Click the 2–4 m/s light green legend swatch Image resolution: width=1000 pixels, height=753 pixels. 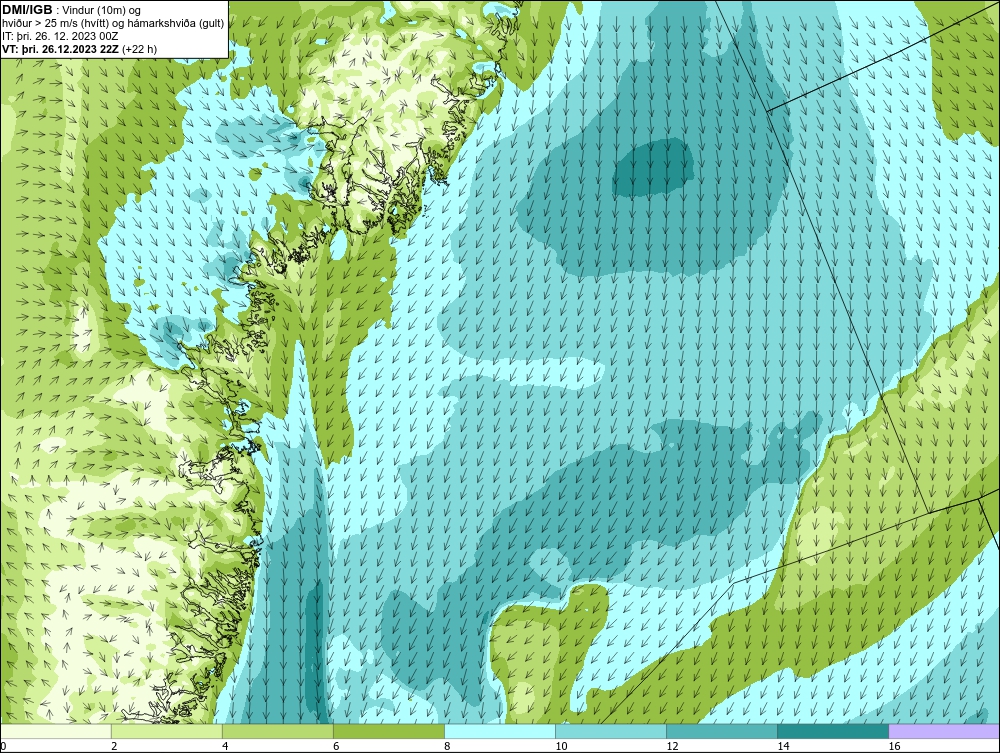[x=167, y=731]
